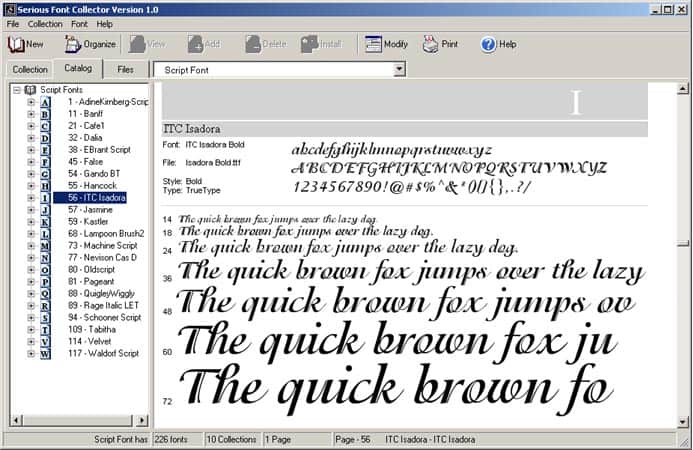Click the Print printer icon
The width and height of the screenshot is (693, 450).
(x=430, y=44)
